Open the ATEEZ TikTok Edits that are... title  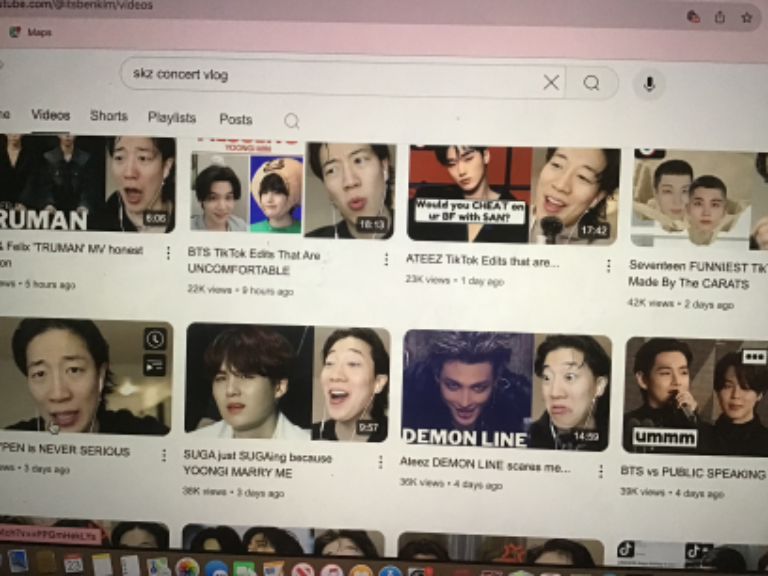click(482, 262)
